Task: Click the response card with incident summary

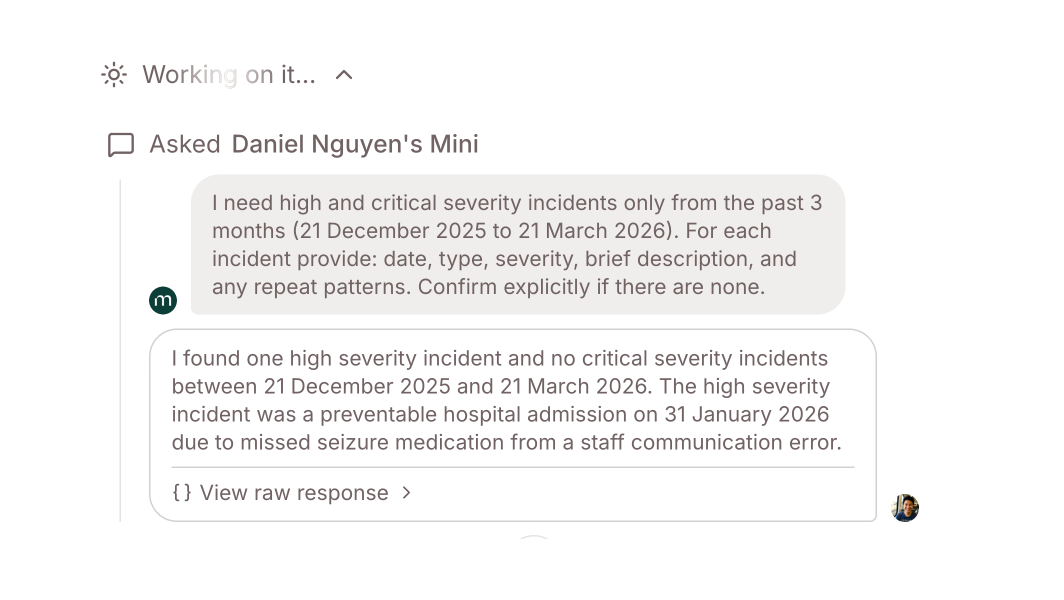Action: coord(512,400)
